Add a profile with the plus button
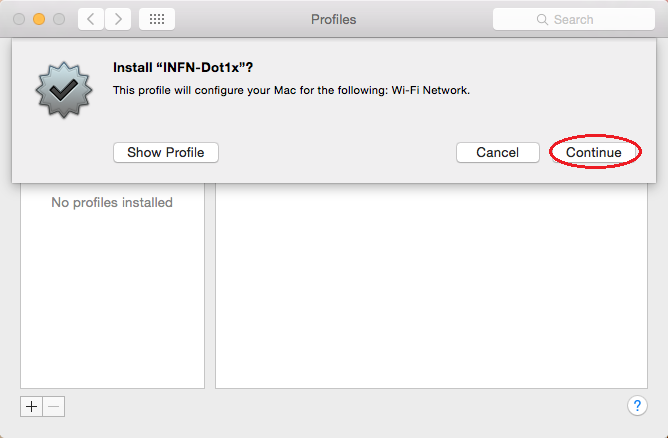Screen dimensions: 668x438 coord(31,406)
